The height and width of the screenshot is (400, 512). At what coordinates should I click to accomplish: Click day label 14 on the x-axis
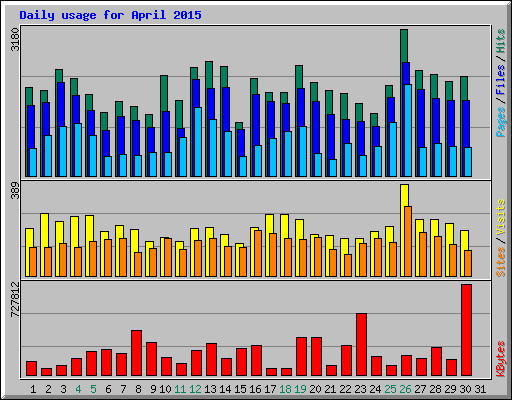tap(225, 389)
